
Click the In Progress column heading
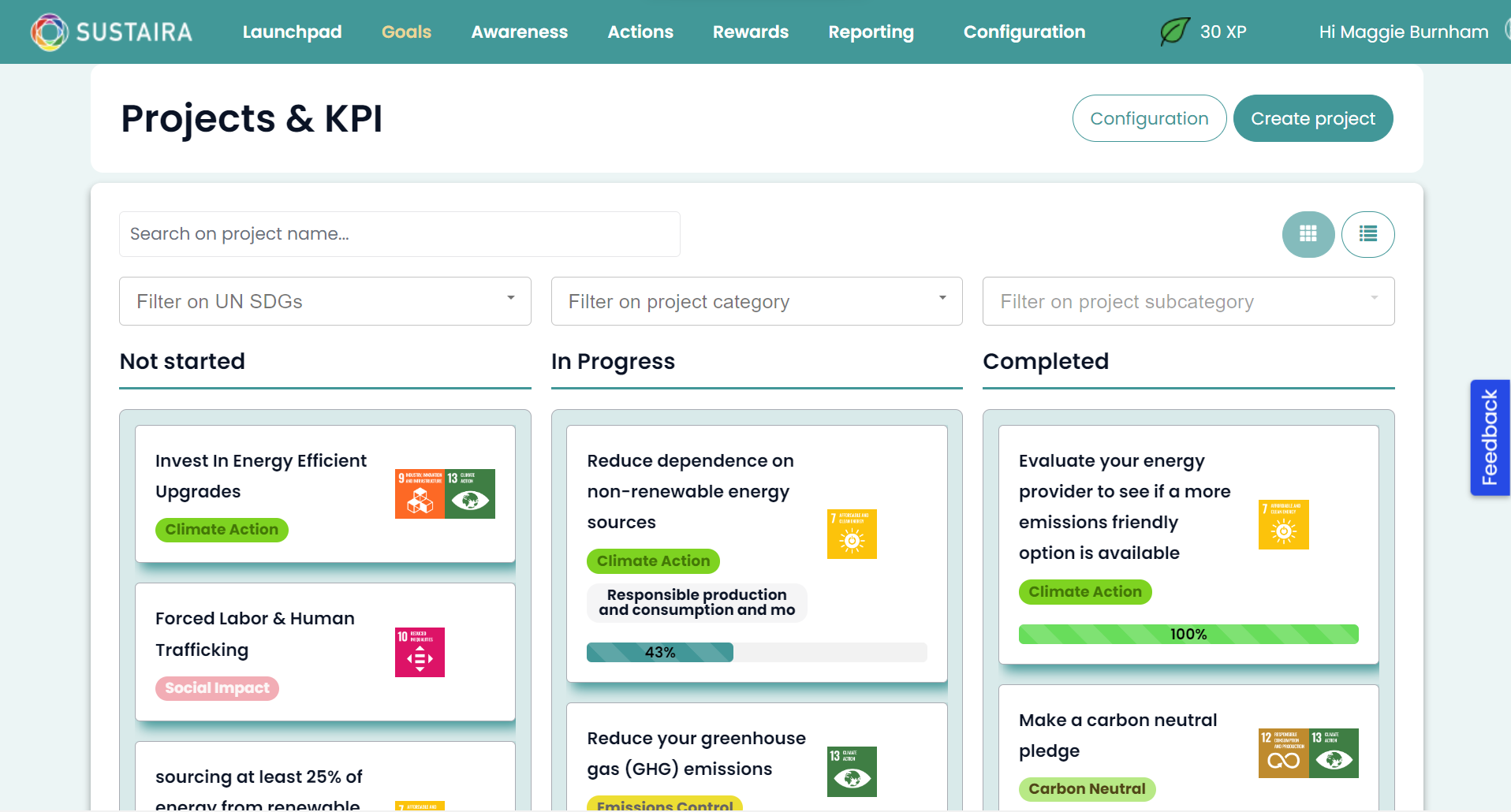click(x=613, y=361)
